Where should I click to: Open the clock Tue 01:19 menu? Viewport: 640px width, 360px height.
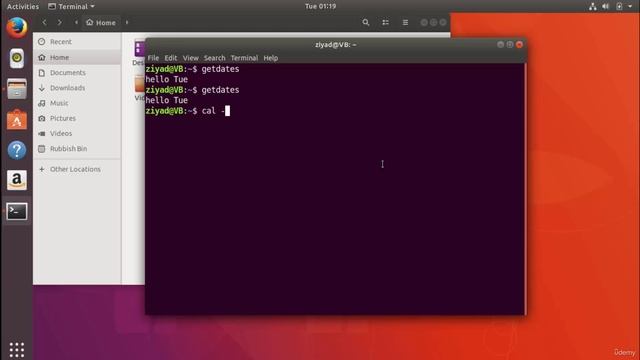click(320, 6)
